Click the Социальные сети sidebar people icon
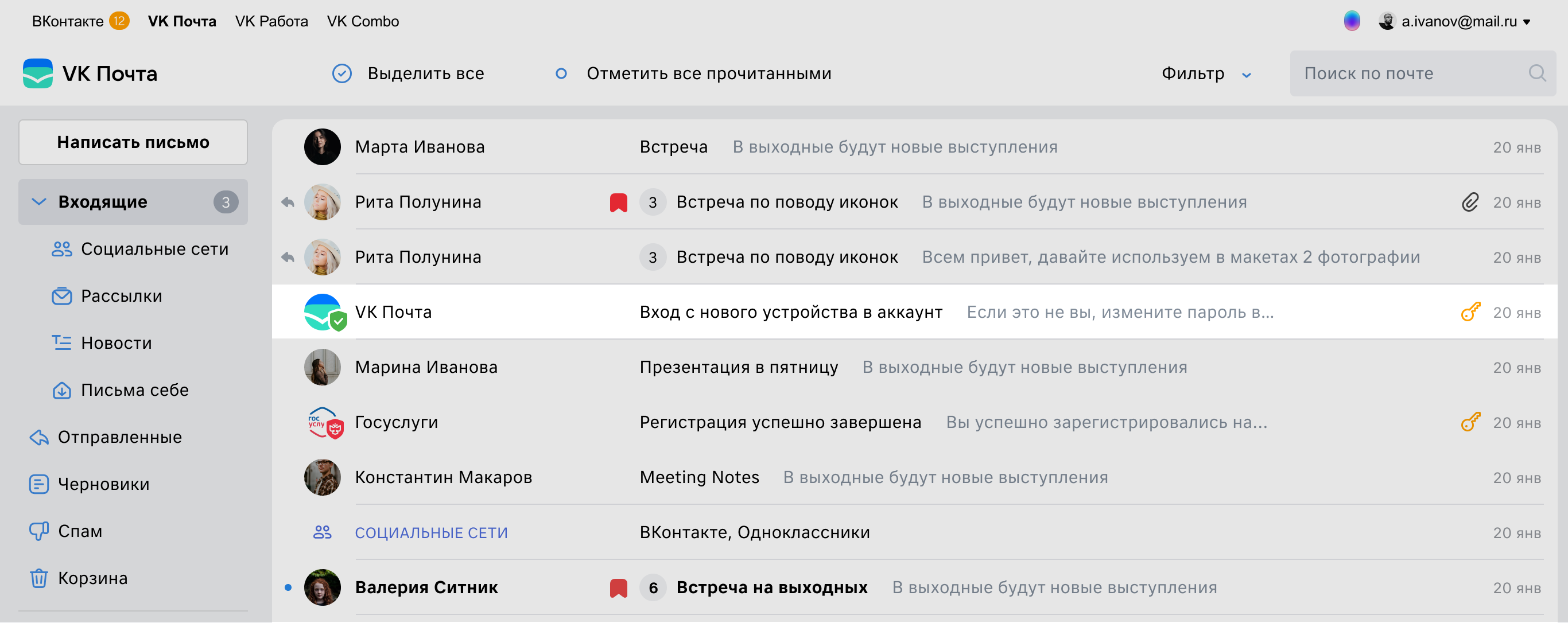 [x=61, y=249]
